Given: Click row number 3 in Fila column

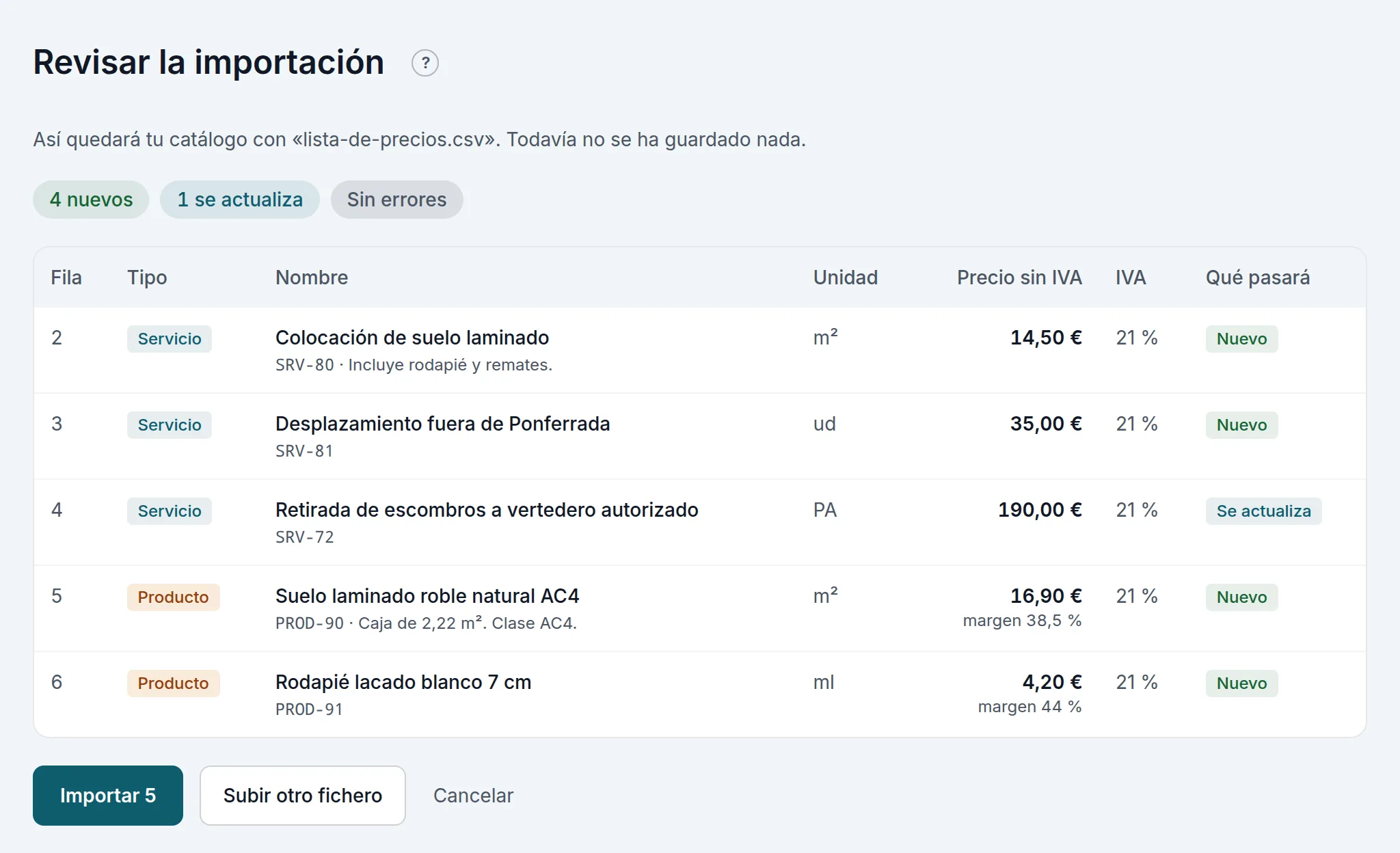Looking at the screenshot, I should tap(57, 424).
